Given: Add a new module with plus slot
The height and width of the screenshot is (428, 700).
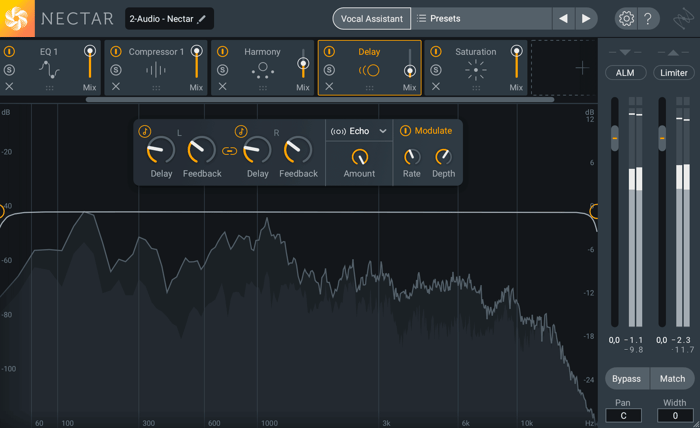Looking at the screenshot, I should point(582,68).
